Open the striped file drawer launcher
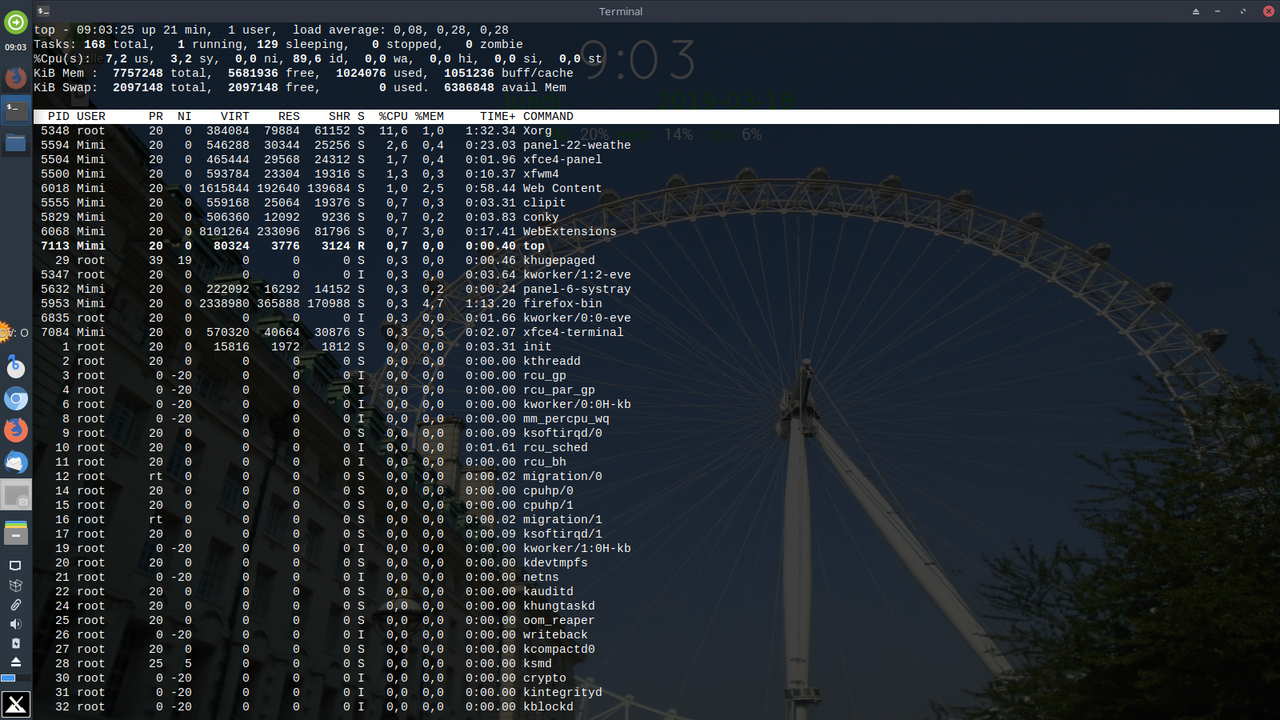 point(15,531)
